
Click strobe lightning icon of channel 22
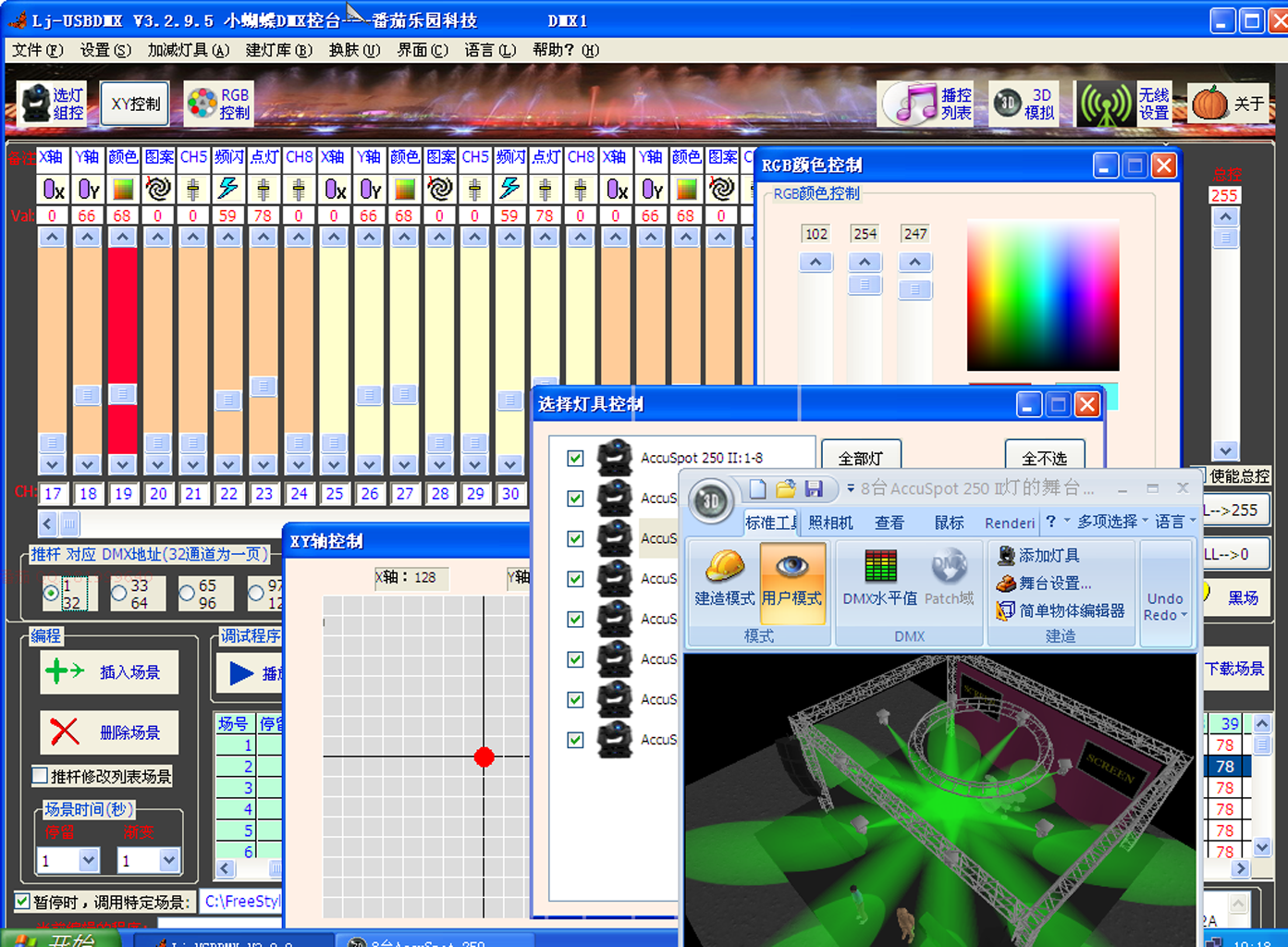point(227,190)
